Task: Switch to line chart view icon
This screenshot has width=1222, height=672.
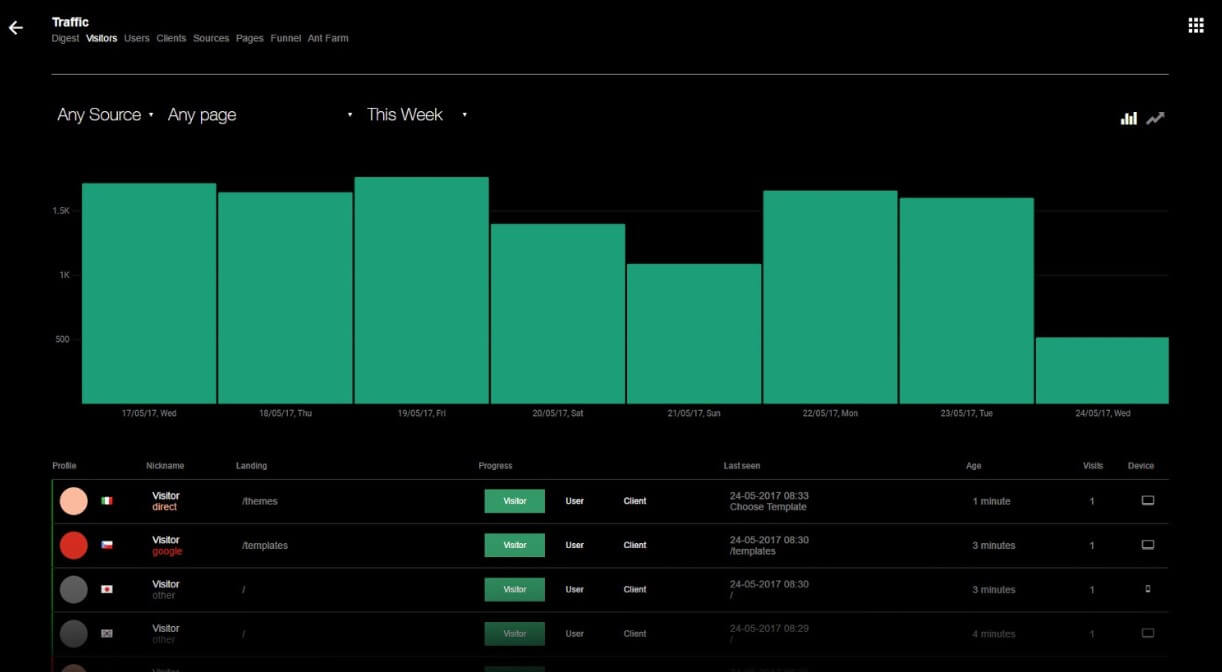Action: 1155,118
